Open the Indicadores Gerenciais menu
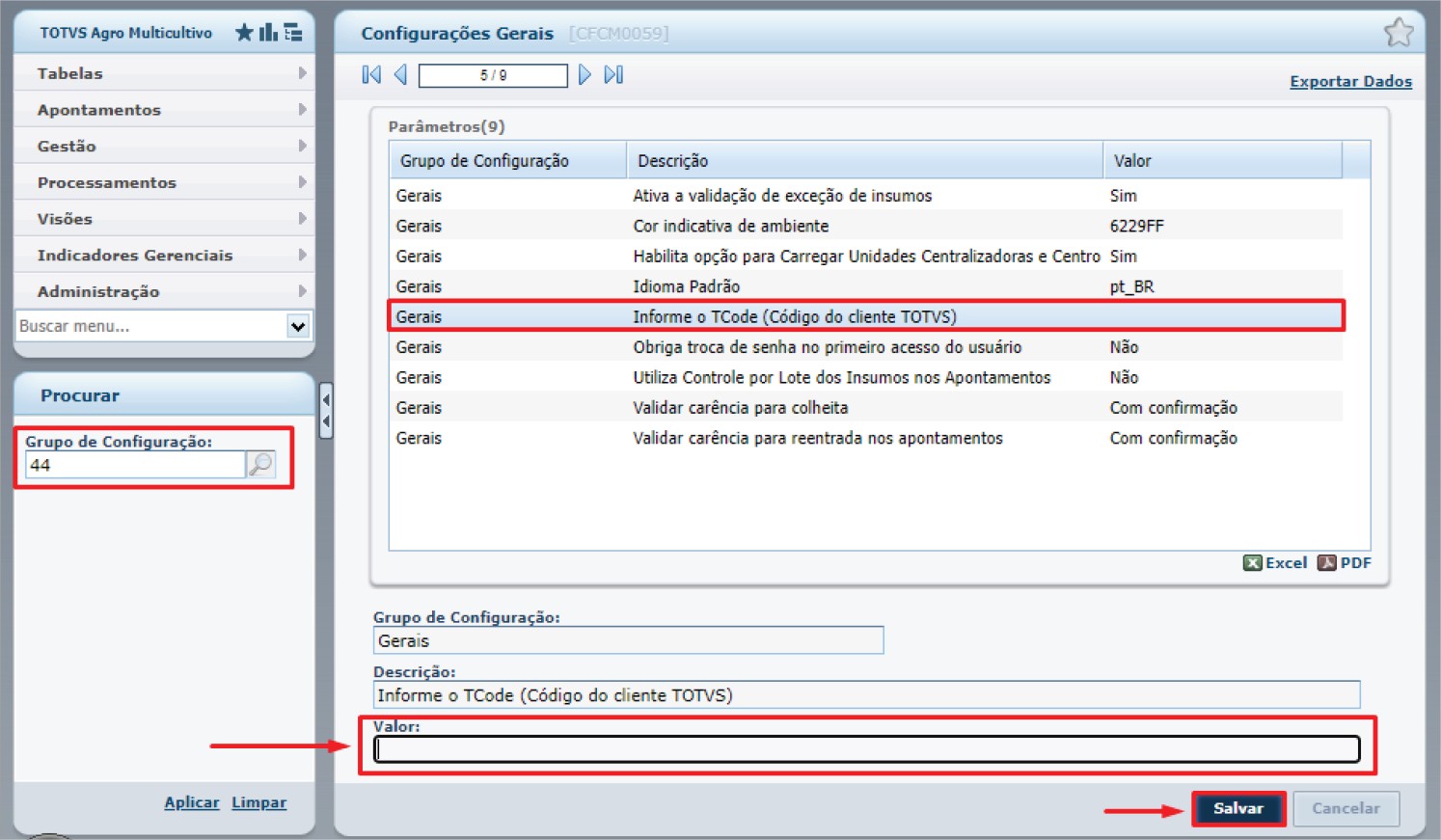The width and height of the screenshot is (1441, 840). tap(162, 256)
